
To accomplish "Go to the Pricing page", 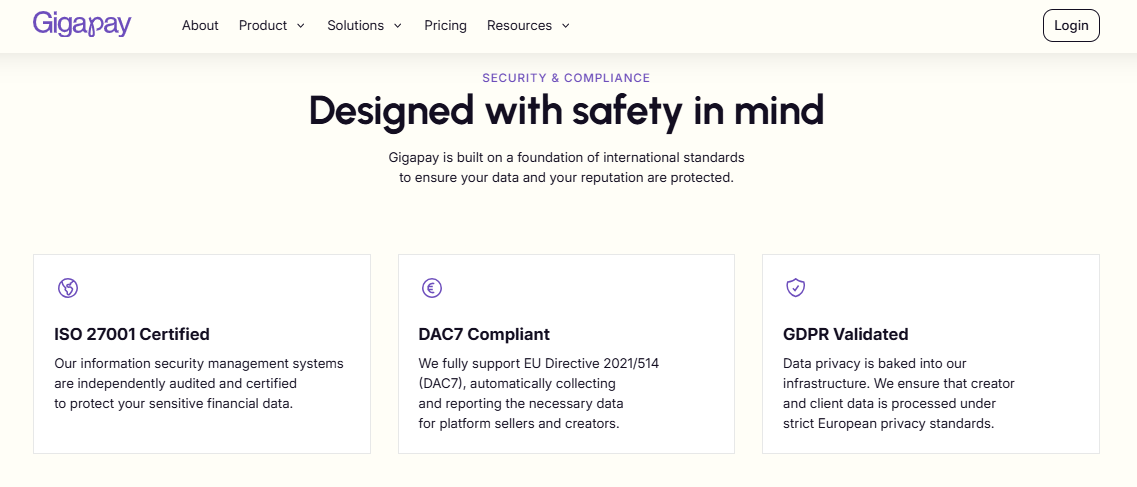I will [x=445, y=25].
